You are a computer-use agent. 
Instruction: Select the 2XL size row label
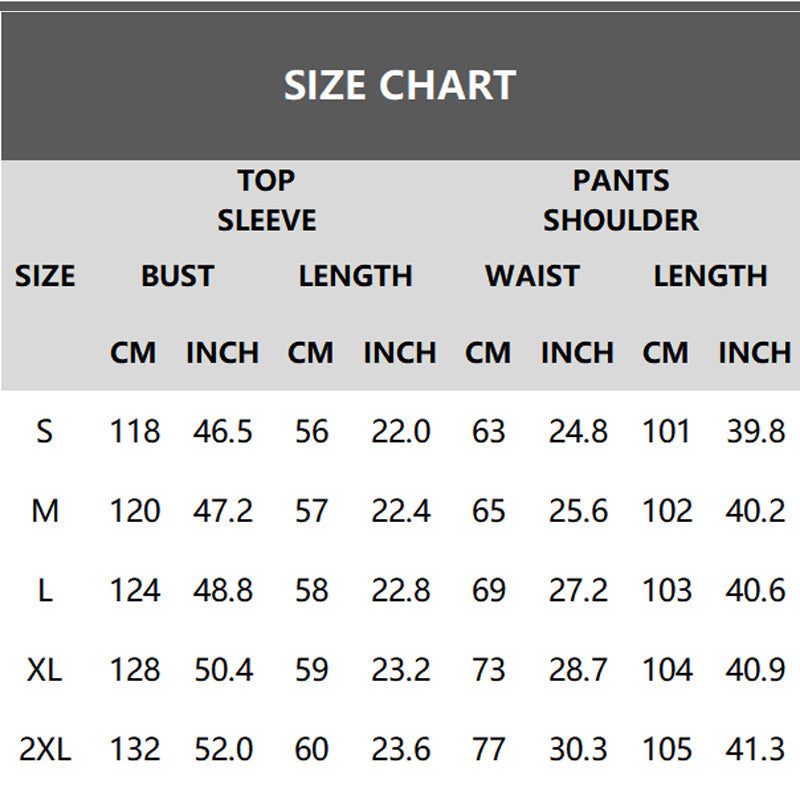tap(45, 748)
